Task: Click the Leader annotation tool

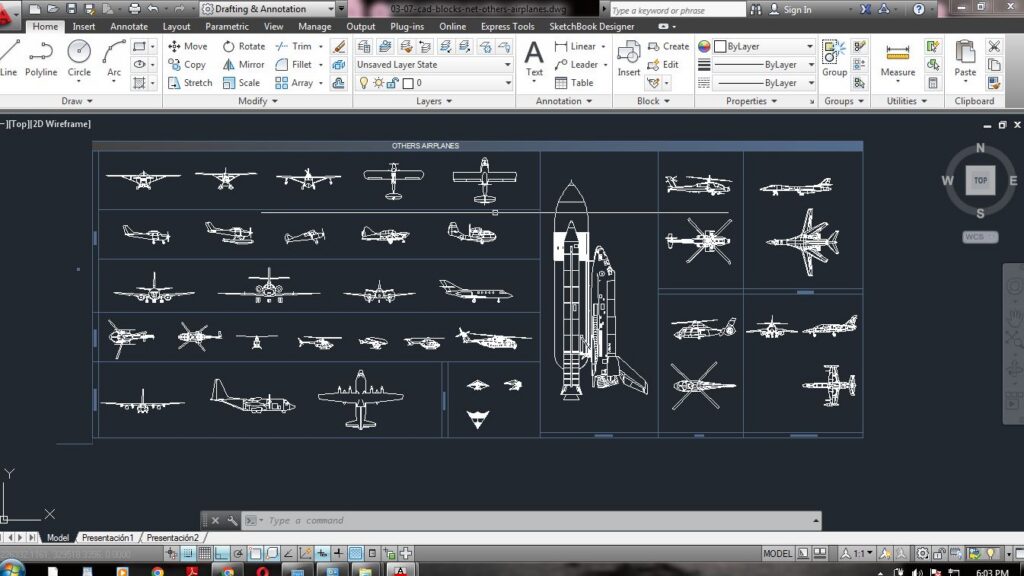Action: 576,65
